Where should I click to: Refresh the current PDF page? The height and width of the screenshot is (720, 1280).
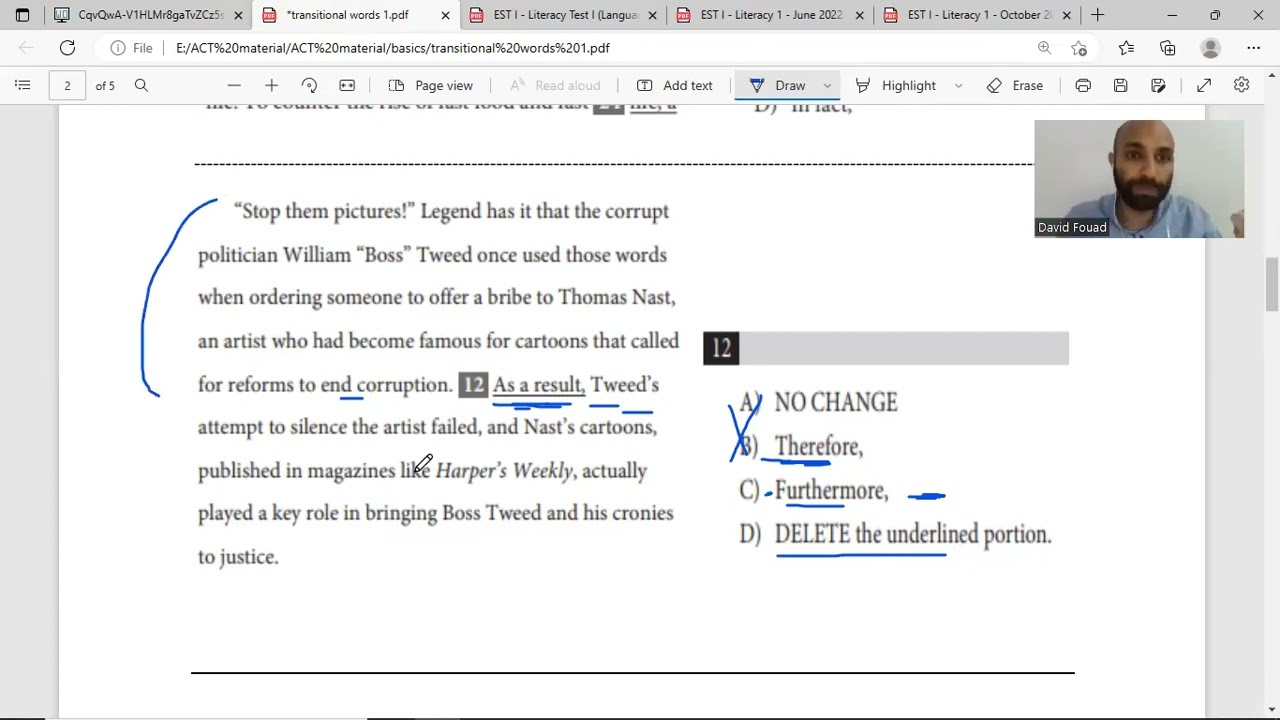67,48
